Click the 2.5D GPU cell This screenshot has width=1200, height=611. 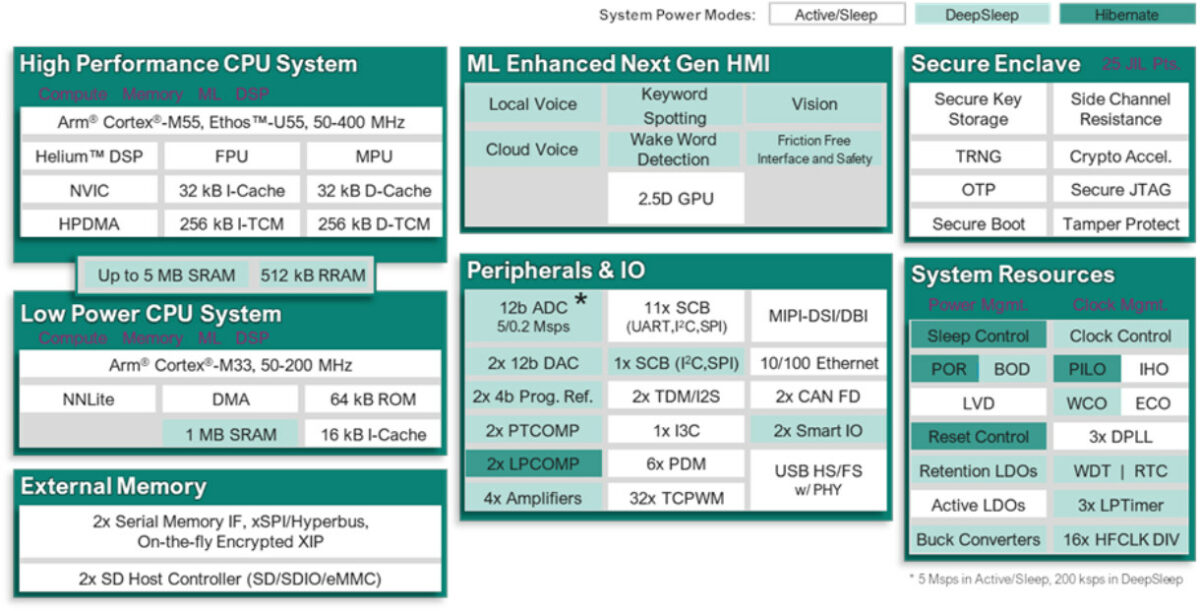click(x=674, y=197)
